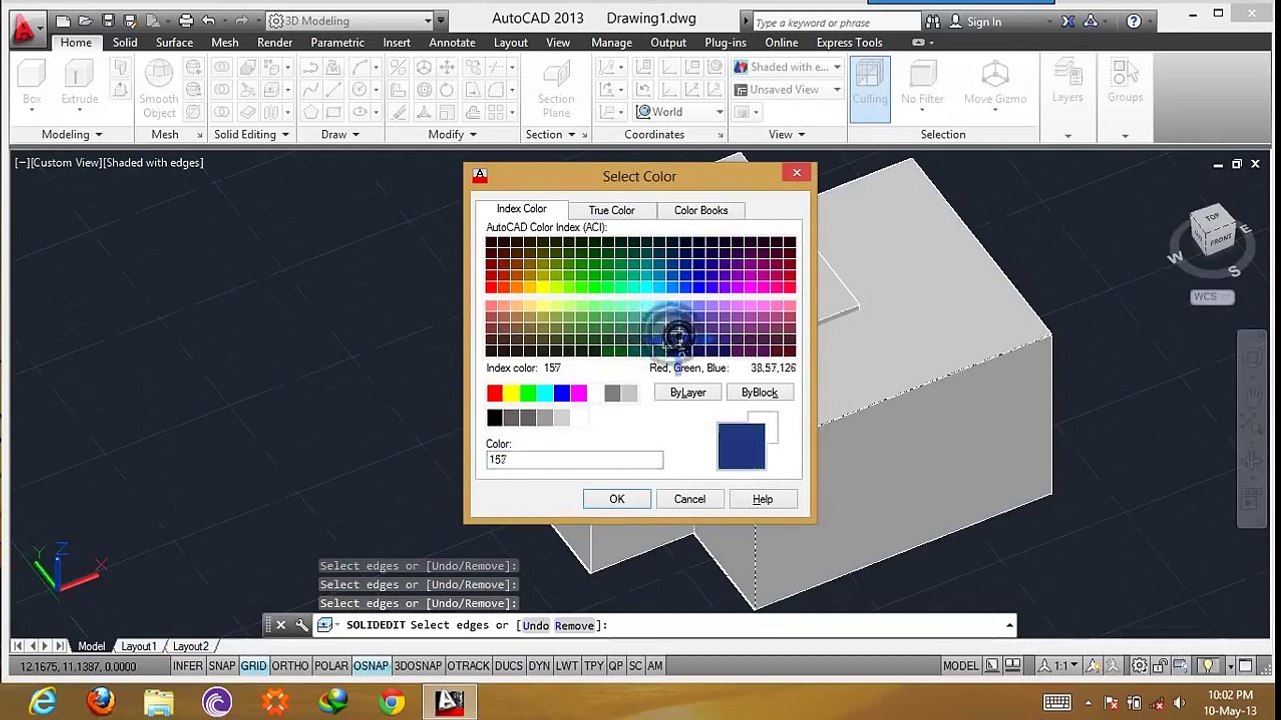This screenshot has height=720, width=1281.
Task: Click the Color input field showing 157
Action: 574,460
